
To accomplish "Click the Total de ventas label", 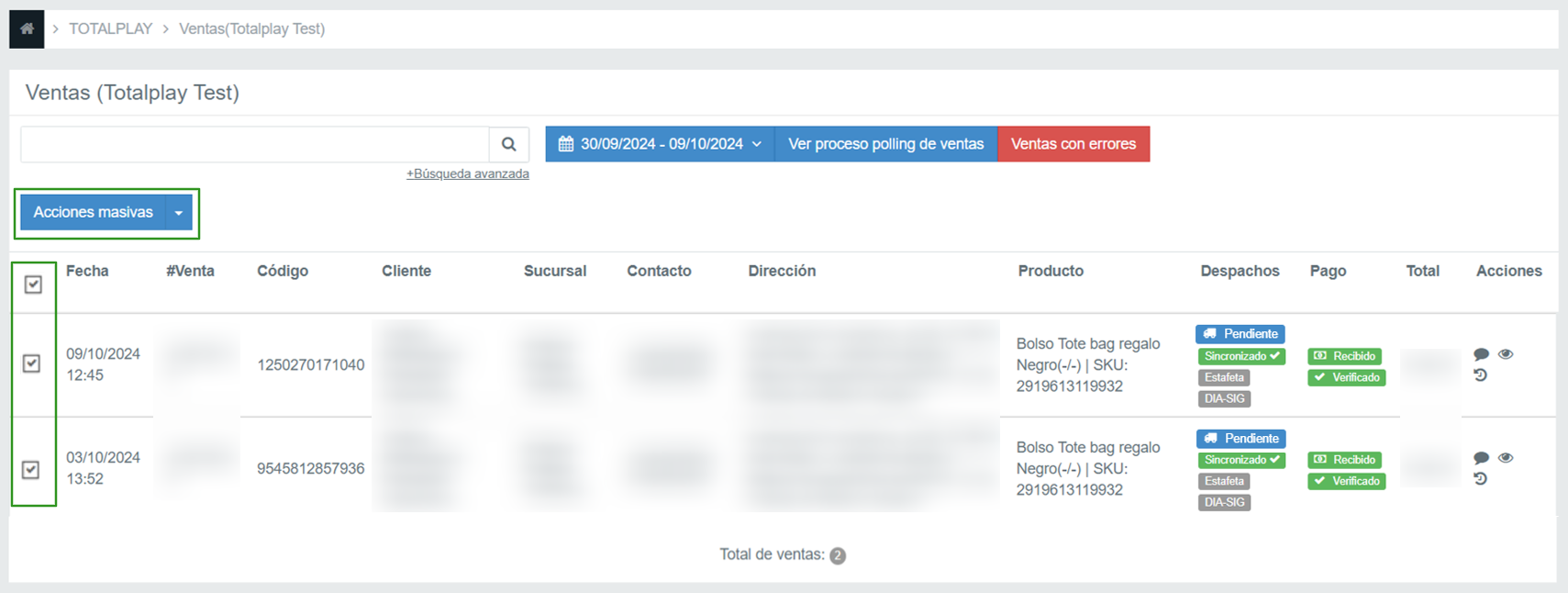I will (x=772, y=554).
